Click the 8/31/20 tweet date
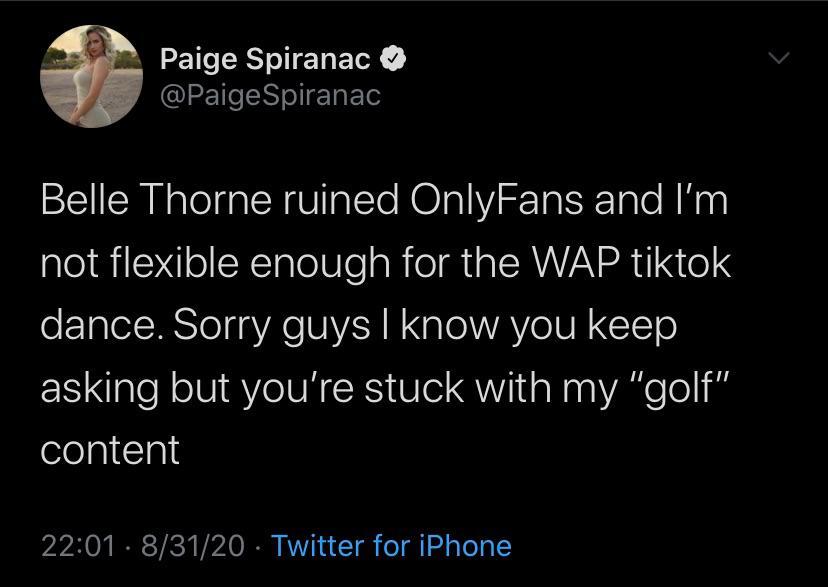Viewport: 828px width, 587px height. click(195, 546)
